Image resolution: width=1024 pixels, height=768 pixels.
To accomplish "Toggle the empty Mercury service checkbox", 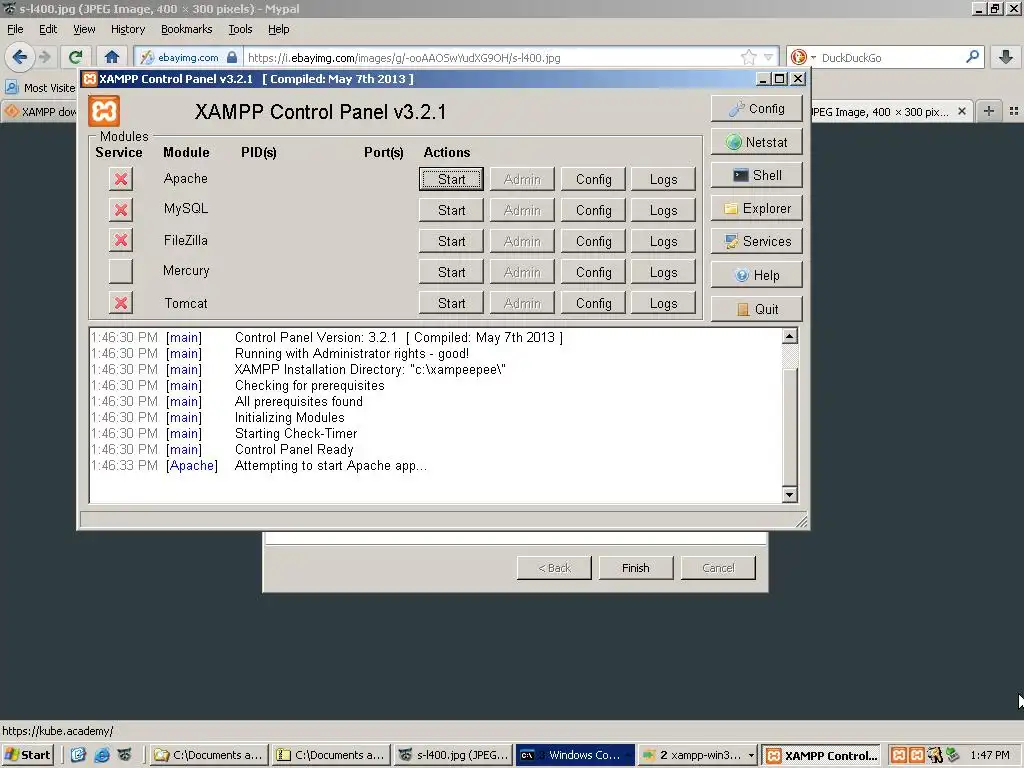I will pos(121,271).
